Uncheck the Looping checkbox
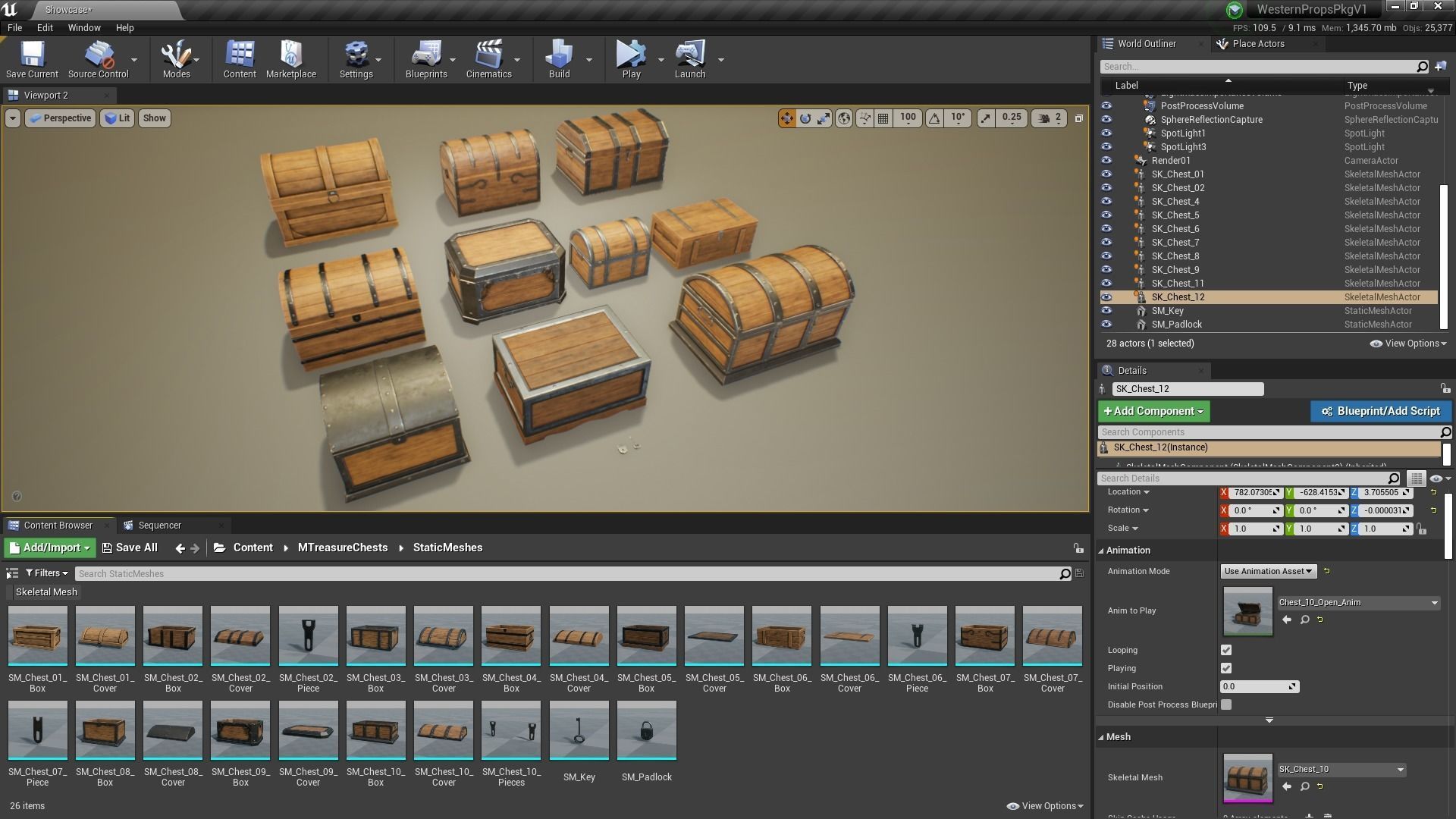1456x819 pixels. pyautogui.click(x=1226, y=650)
